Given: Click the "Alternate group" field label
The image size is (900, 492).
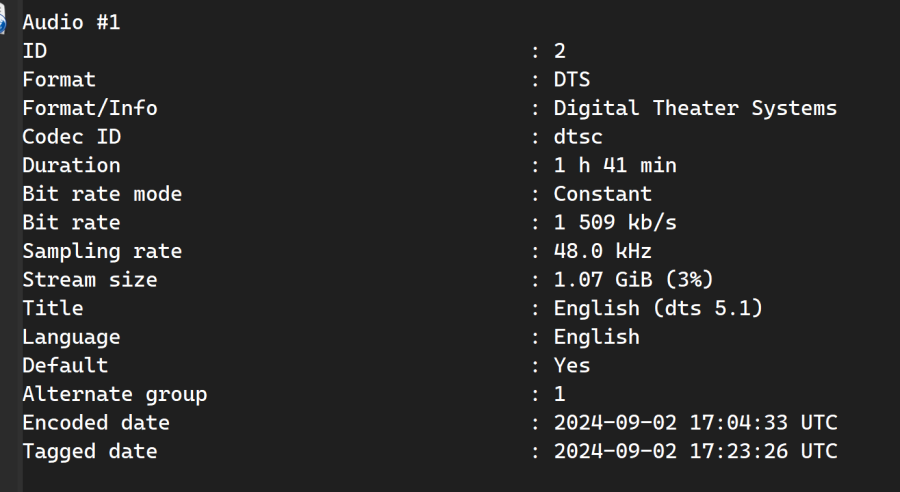Looking at the screenshot, I should [x=114, y=394].
